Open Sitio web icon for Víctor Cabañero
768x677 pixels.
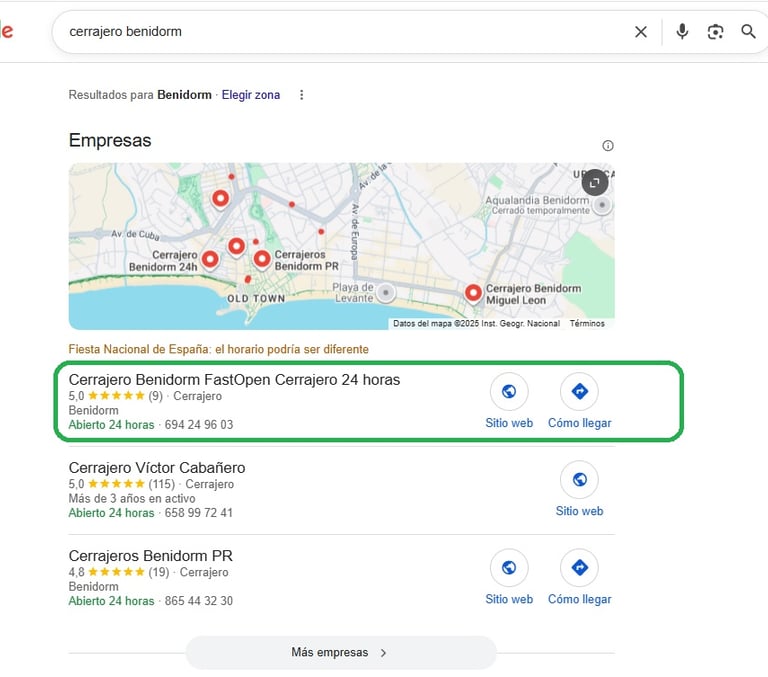point(579,480)
